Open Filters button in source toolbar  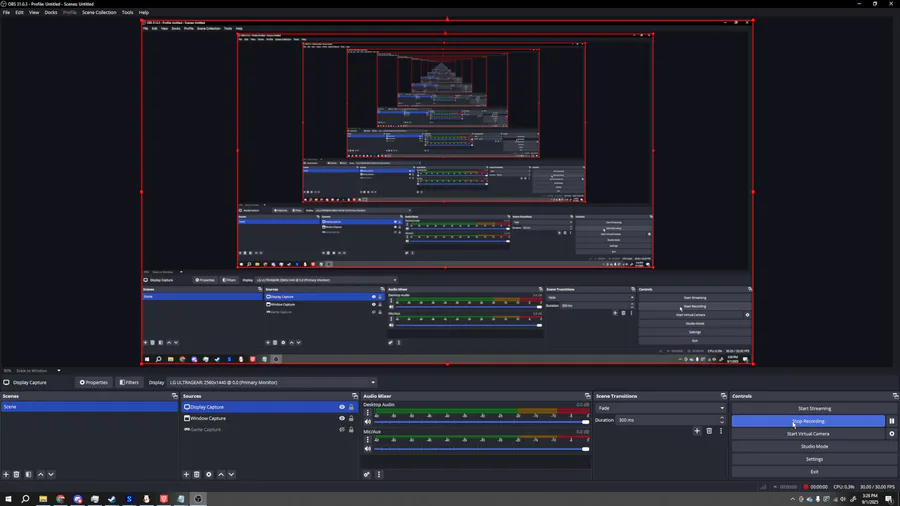click(129, 383)
